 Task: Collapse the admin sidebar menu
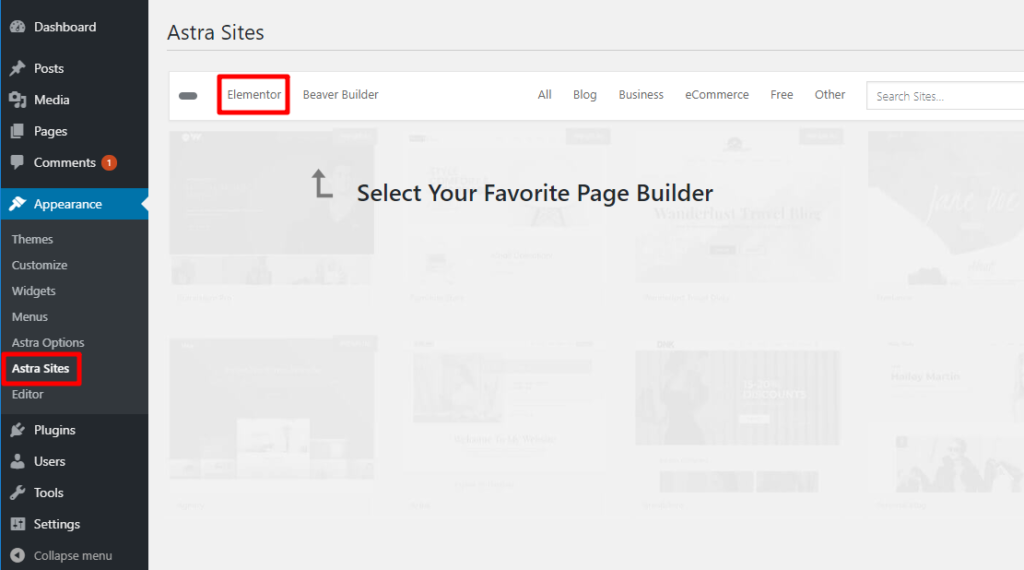coord(74,555)
